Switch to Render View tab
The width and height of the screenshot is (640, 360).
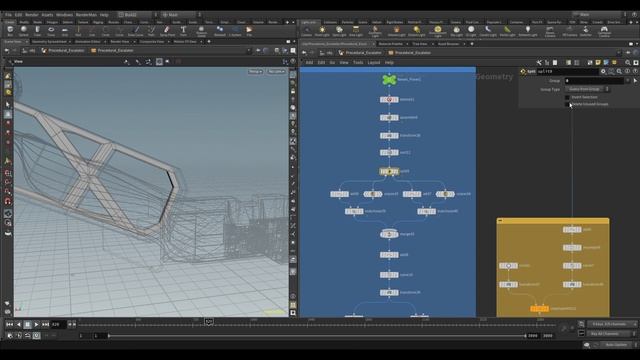point(120,42)
